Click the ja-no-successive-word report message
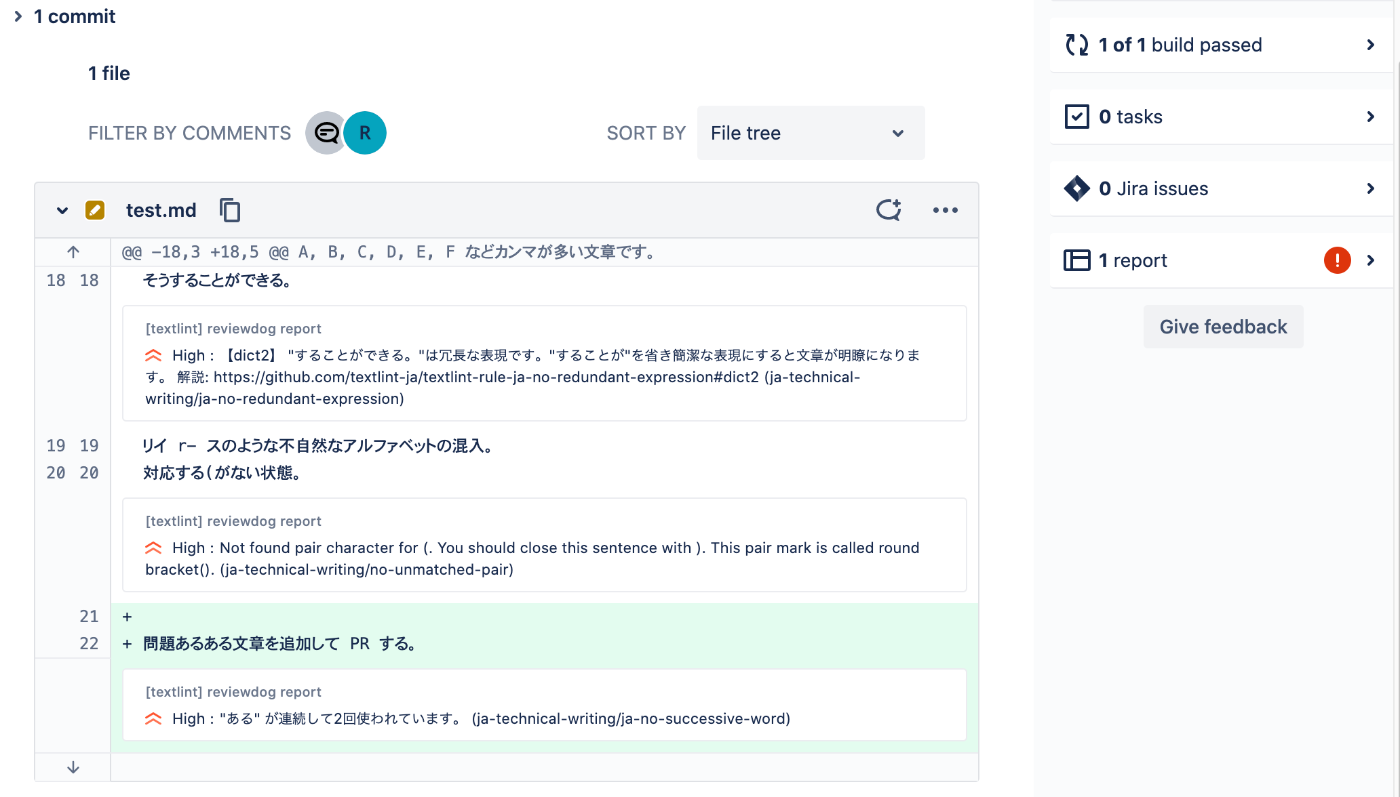 point(481,719)
